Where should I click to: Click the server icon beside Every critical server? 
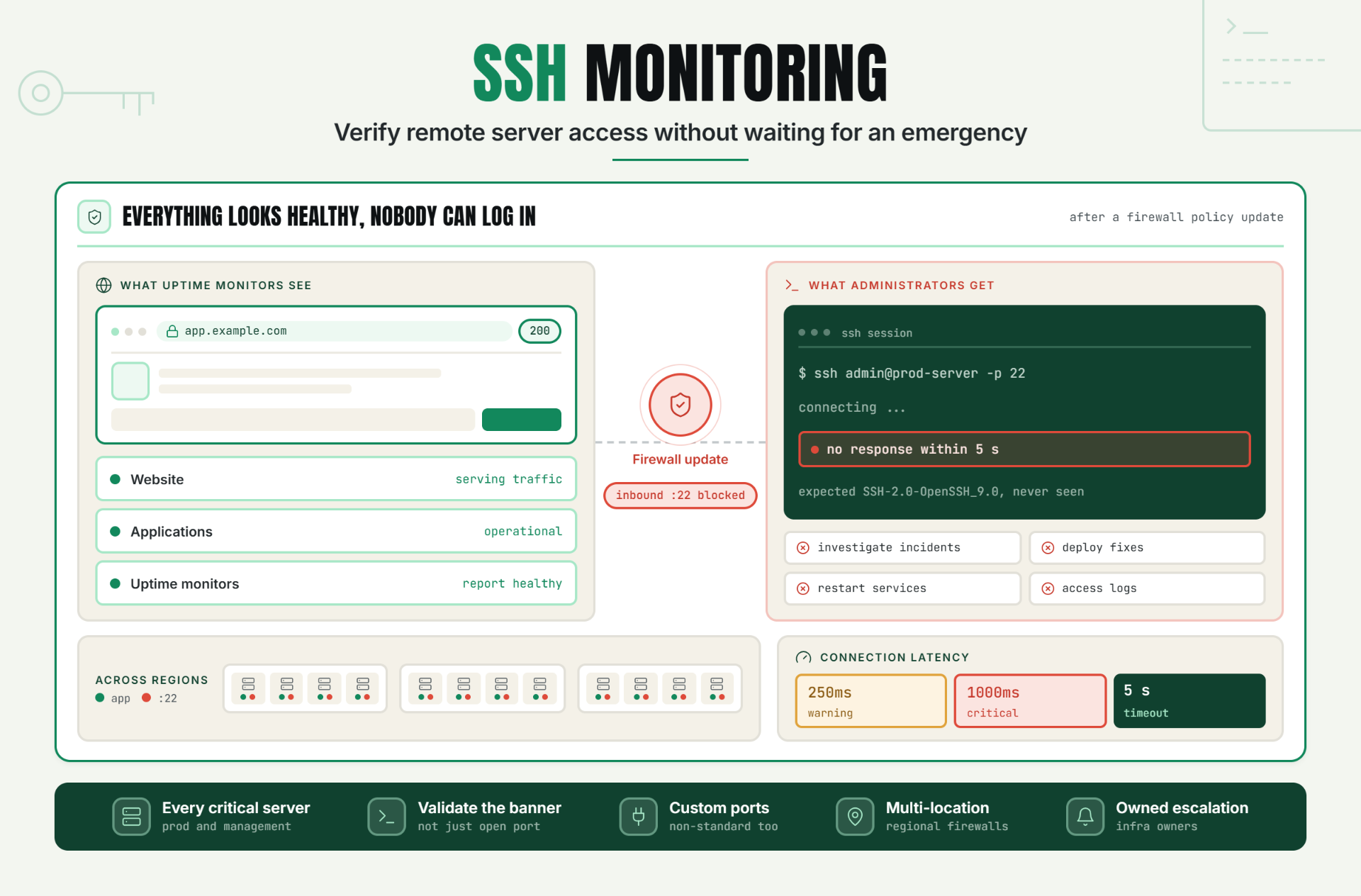pos(131,817)
